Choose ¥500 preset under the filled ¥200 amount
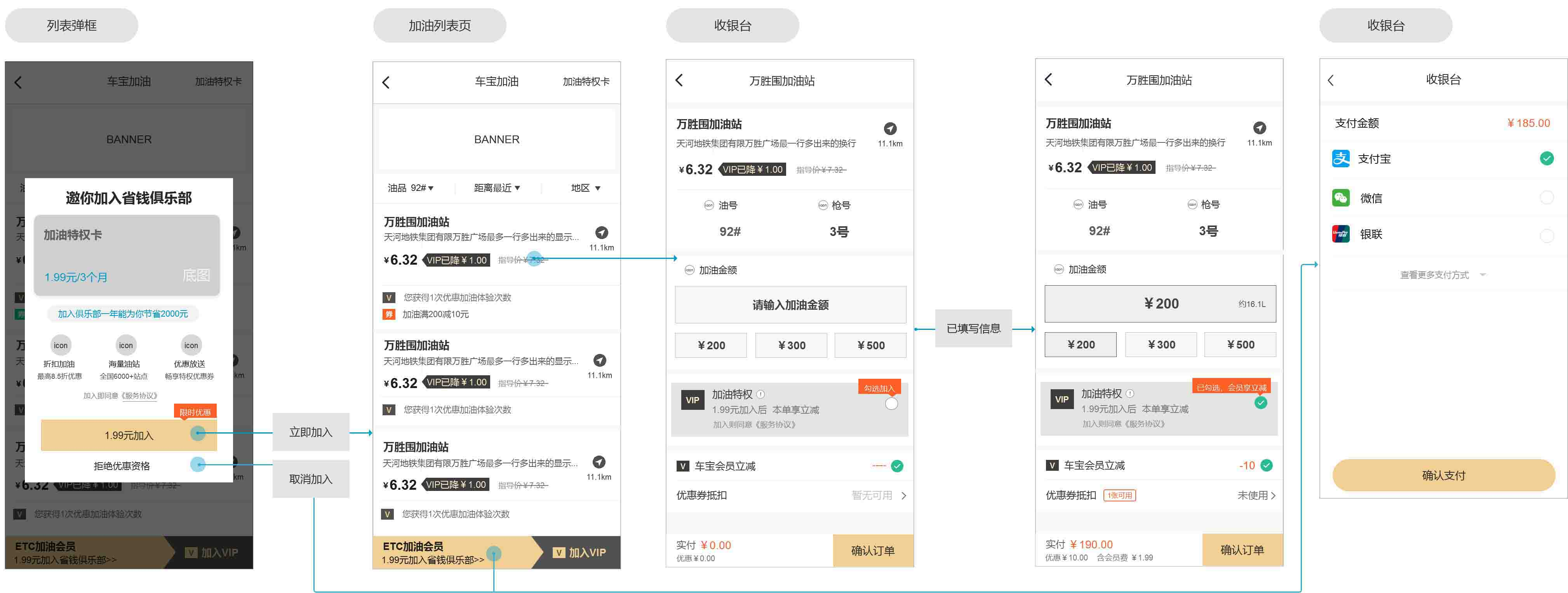 pos(1240,345)
